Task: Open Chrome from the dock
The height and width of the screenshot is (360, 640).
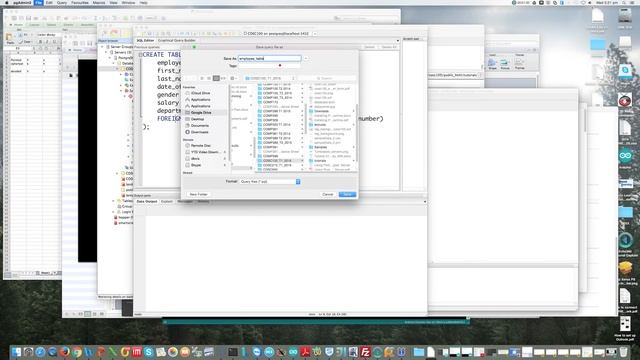Action: (x=77, y=352)
